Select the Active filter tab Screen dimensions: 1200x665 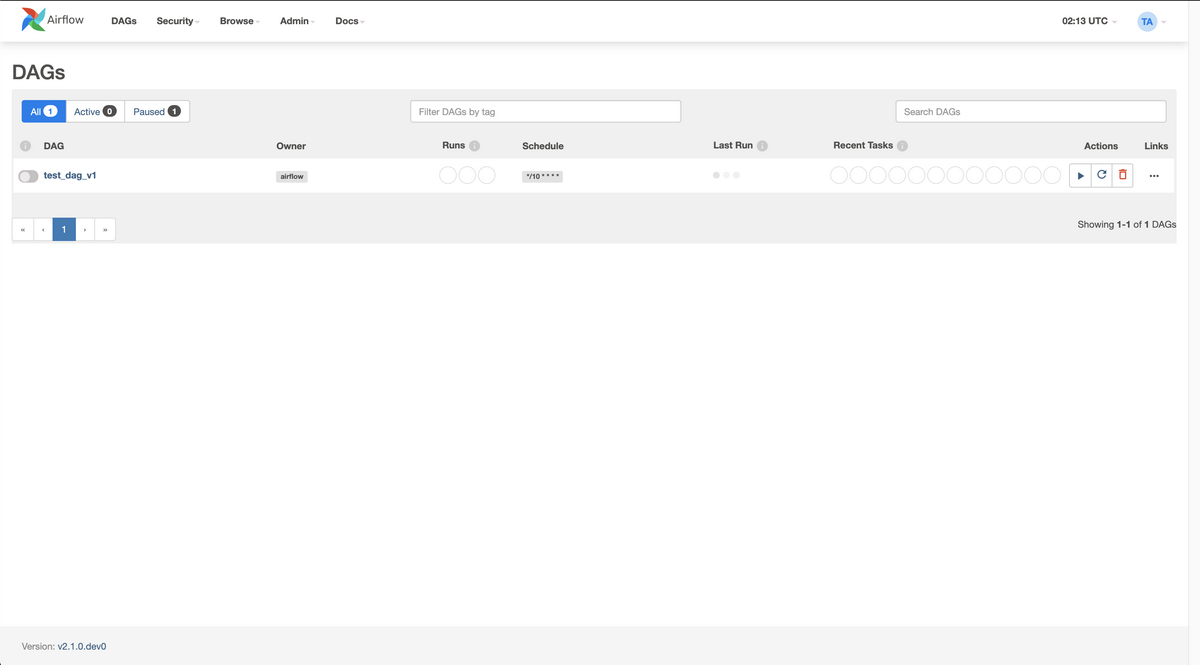coord(95,111)
